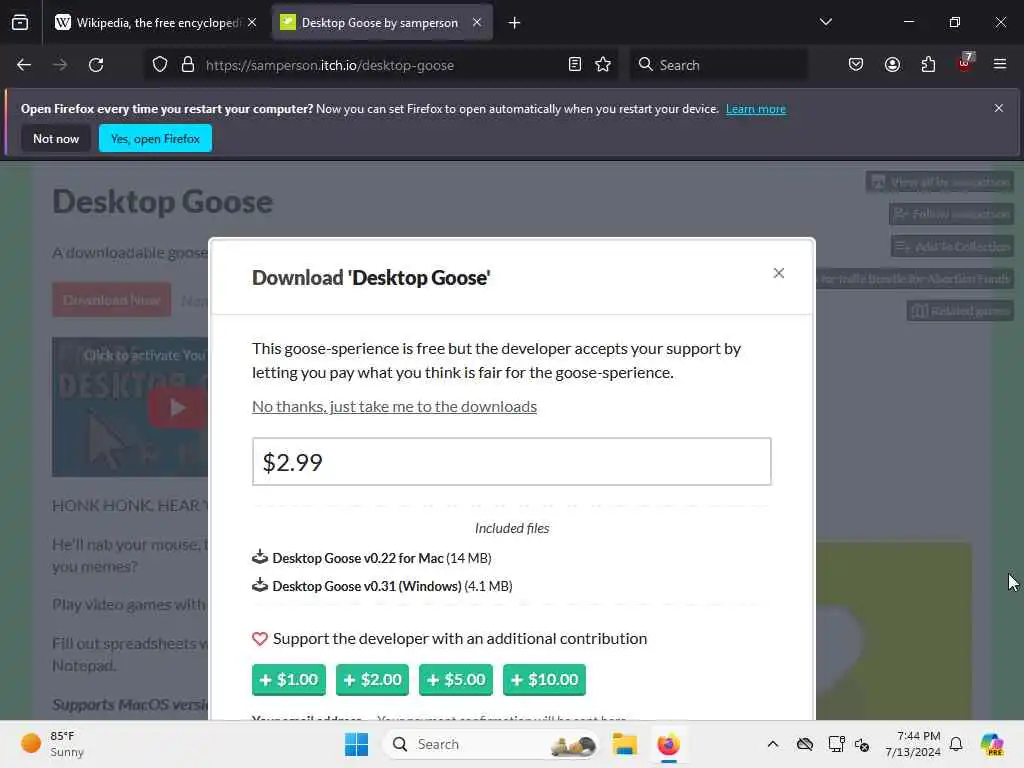Open File Explorer from taskbar

624,744
